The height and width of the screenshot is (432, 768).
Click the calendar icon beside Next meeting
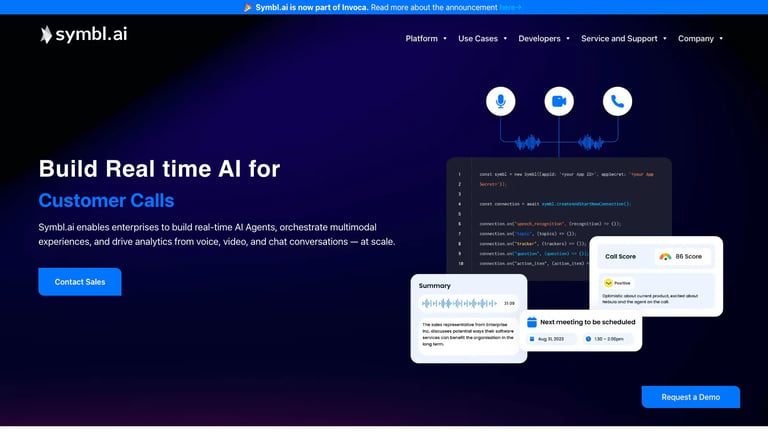click(531, 322)
